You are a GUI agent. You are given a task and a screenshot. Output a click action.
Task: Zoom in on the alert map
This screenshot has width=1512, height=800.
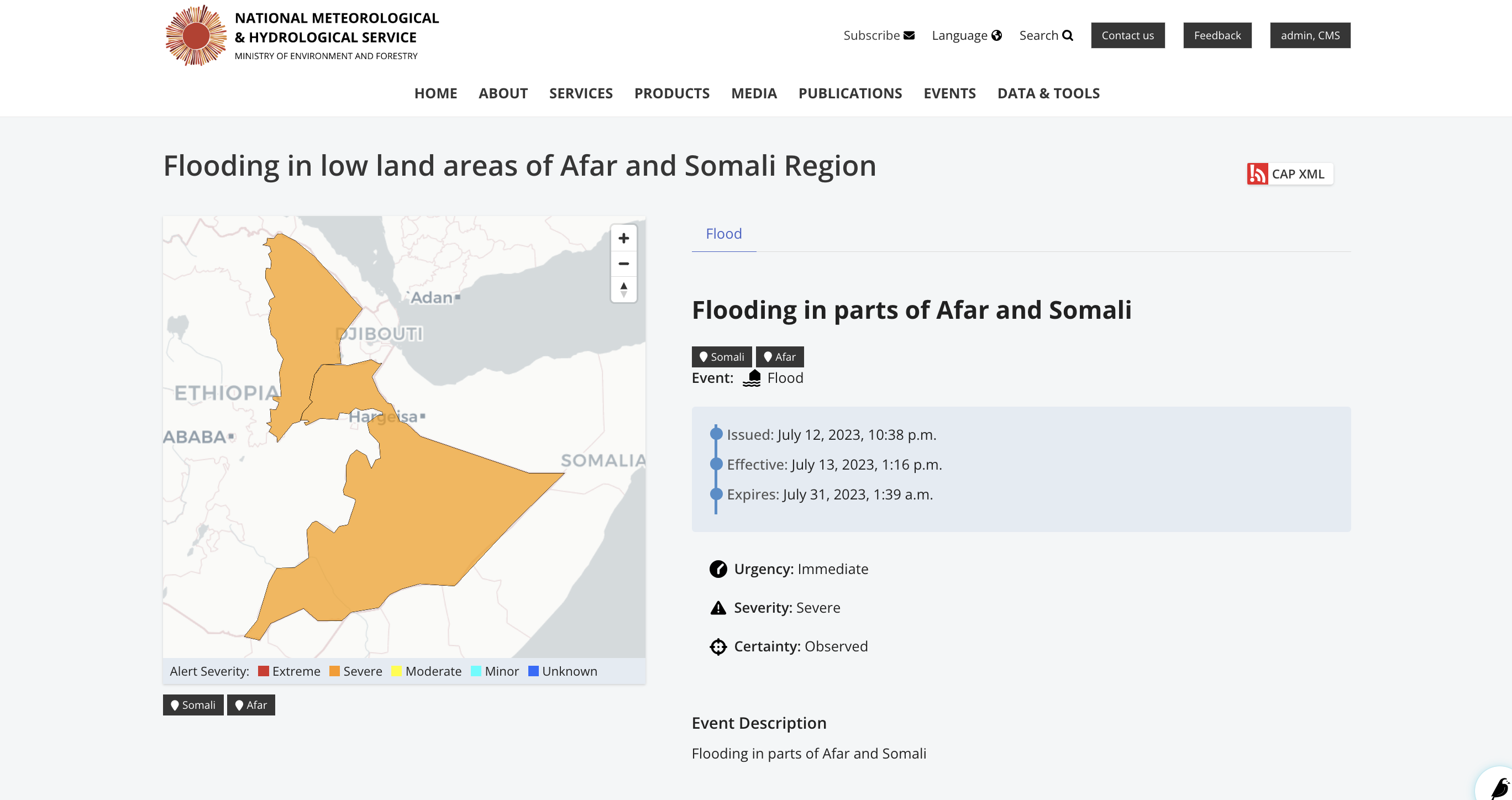(x=623, y=238)
